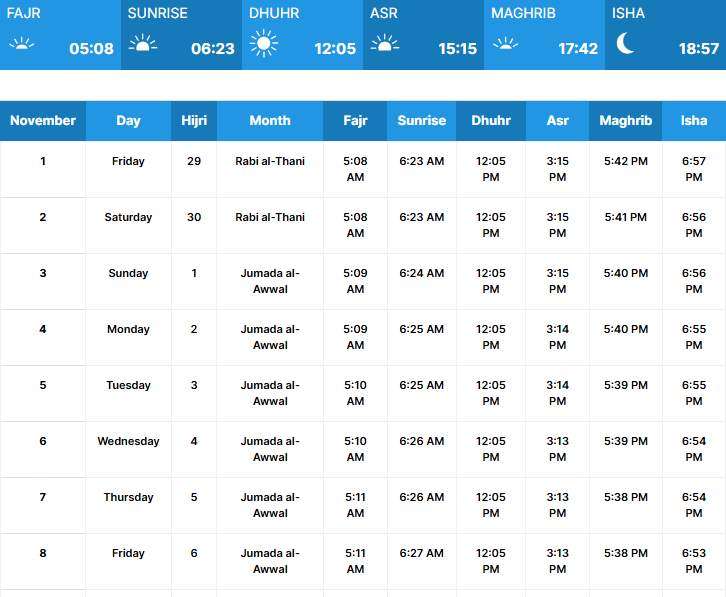Click the Day column header
The width and height of the screenshot is (726, 597).
(x=128, y=121)
